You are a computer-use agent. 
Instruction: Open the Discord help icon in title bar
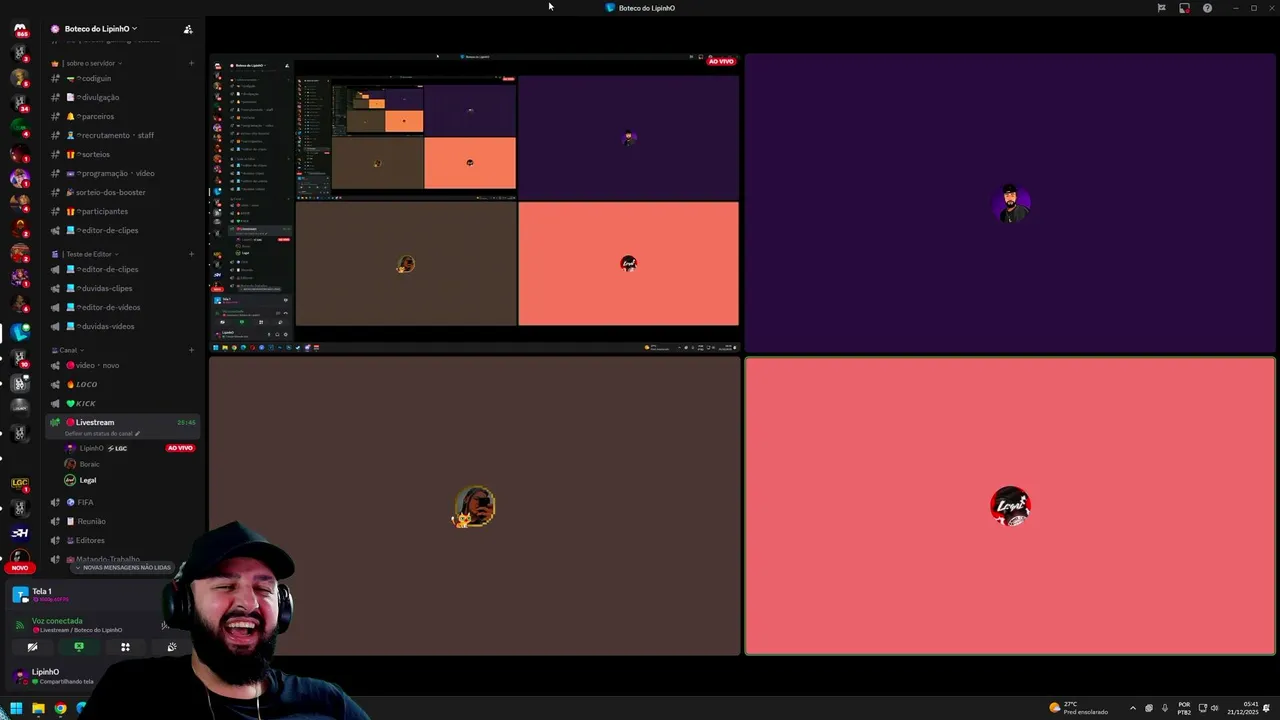(x=1207, y=8)
